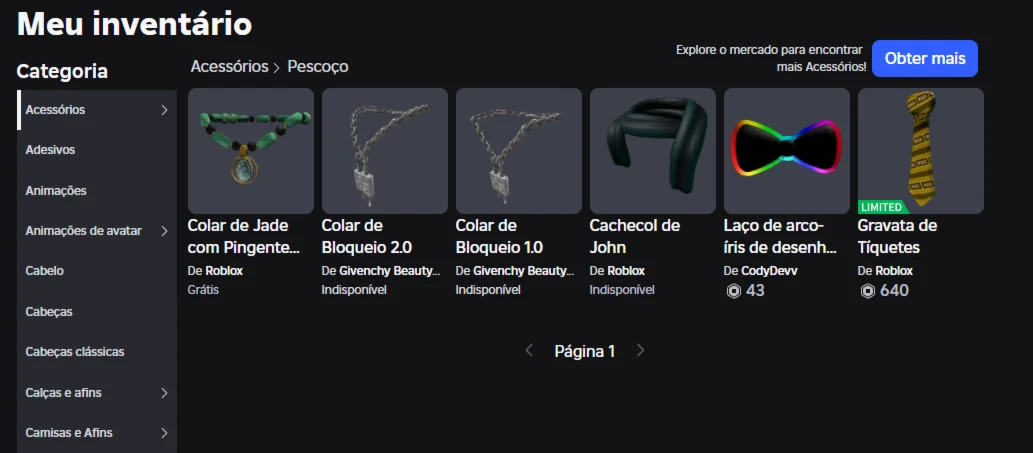This screenshot has height=453, width=1033.
Task: Click the Colar de Bloqueio 1.0 title
Action: click(499, 237)
